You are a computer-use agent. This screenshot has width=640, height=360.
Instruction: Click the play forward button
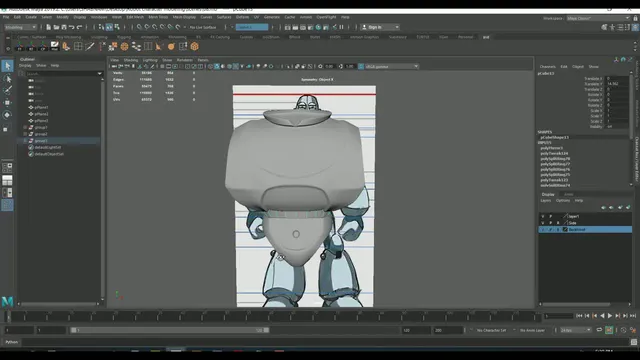point(610,316)
